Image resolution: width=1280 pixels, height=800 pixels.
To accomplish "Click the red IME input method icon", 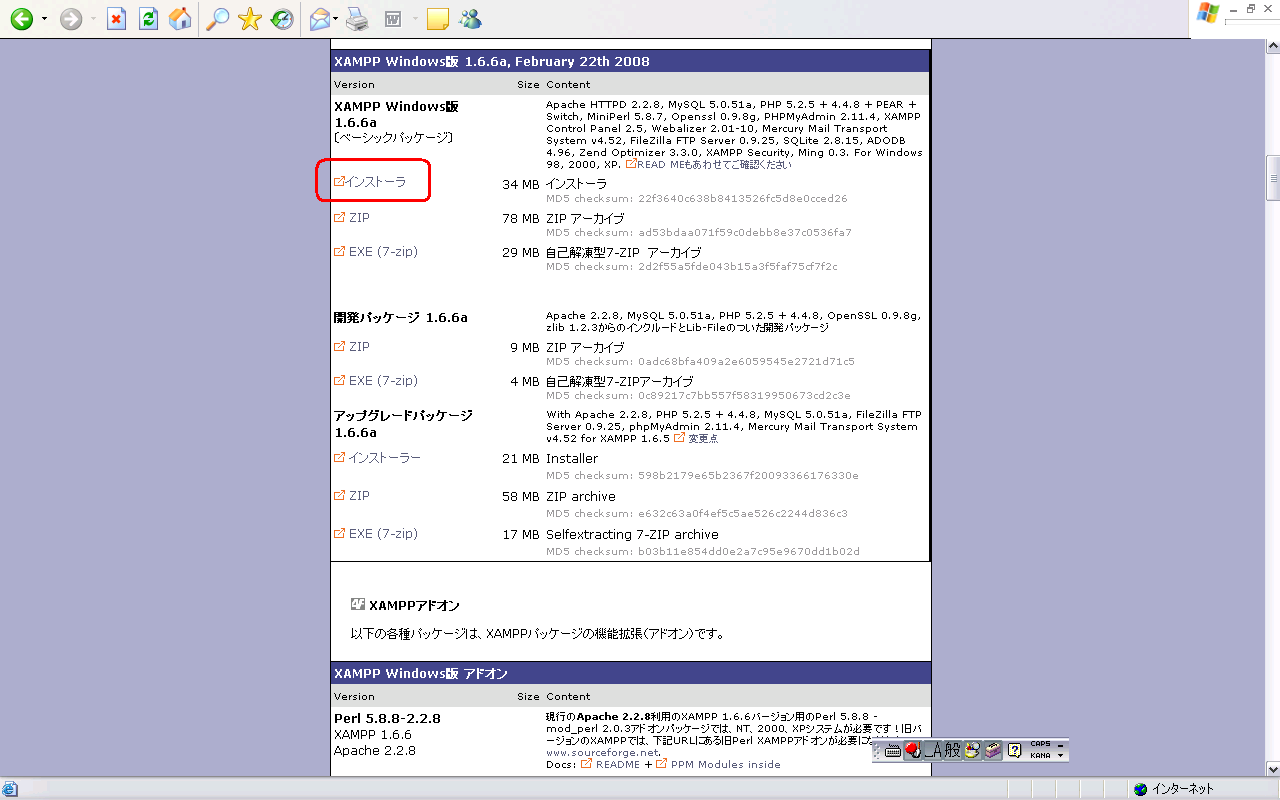I will click(x=912, y=750).
